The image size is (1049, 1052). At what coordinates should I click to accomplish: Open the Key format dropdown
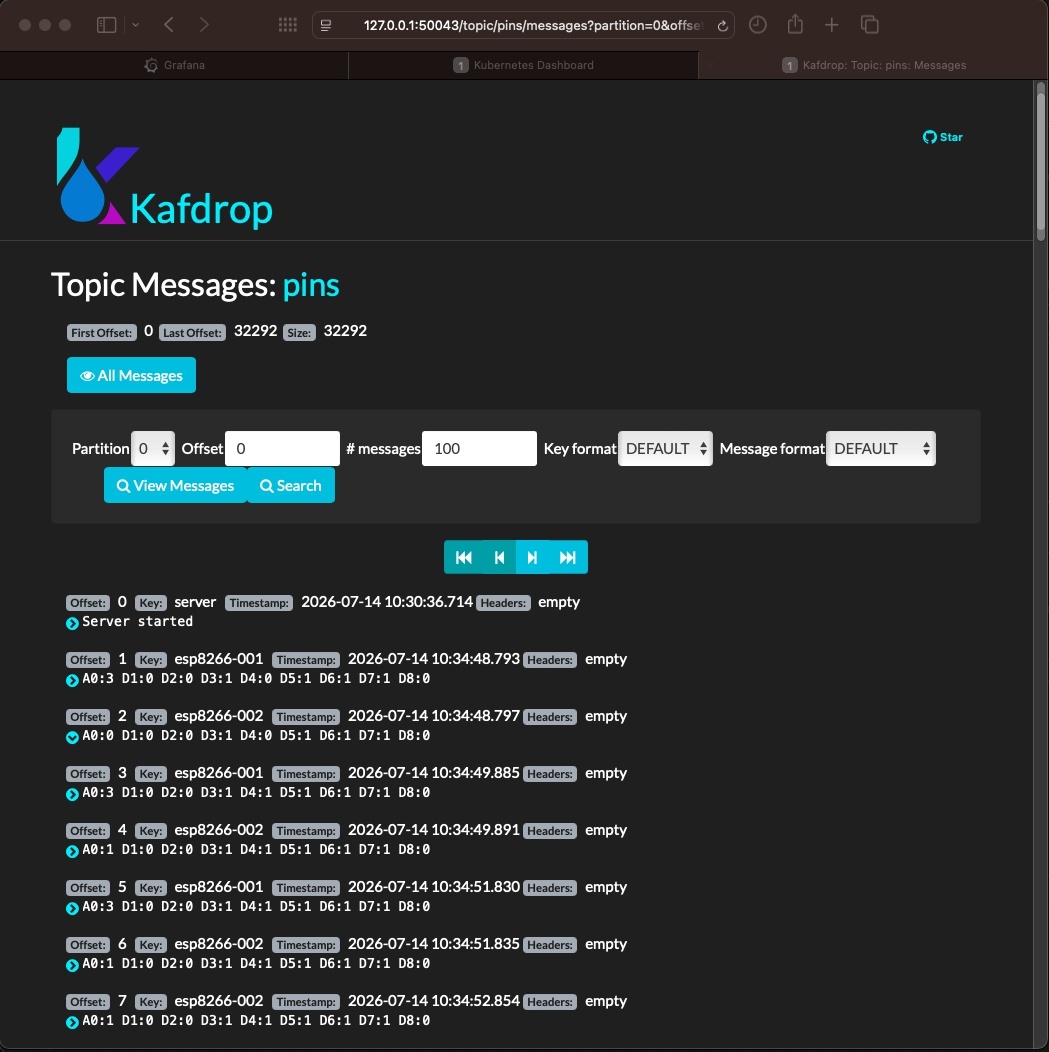pos(665,448)
